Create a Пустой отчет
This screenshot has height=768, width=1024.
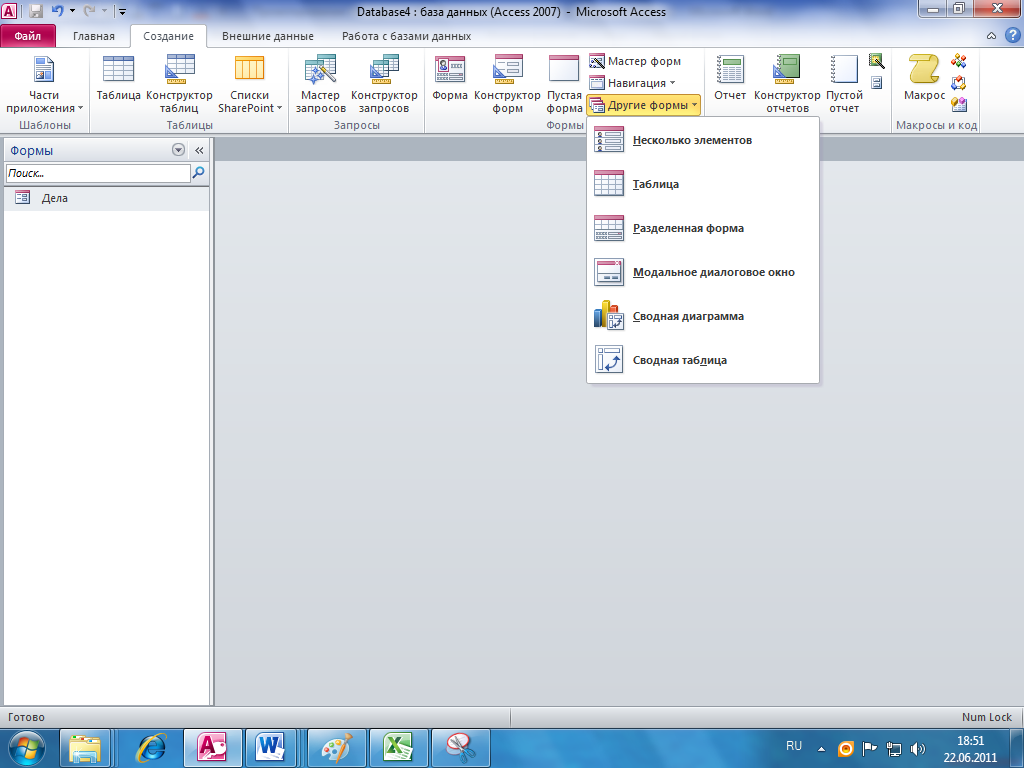(x=844, y=83)
